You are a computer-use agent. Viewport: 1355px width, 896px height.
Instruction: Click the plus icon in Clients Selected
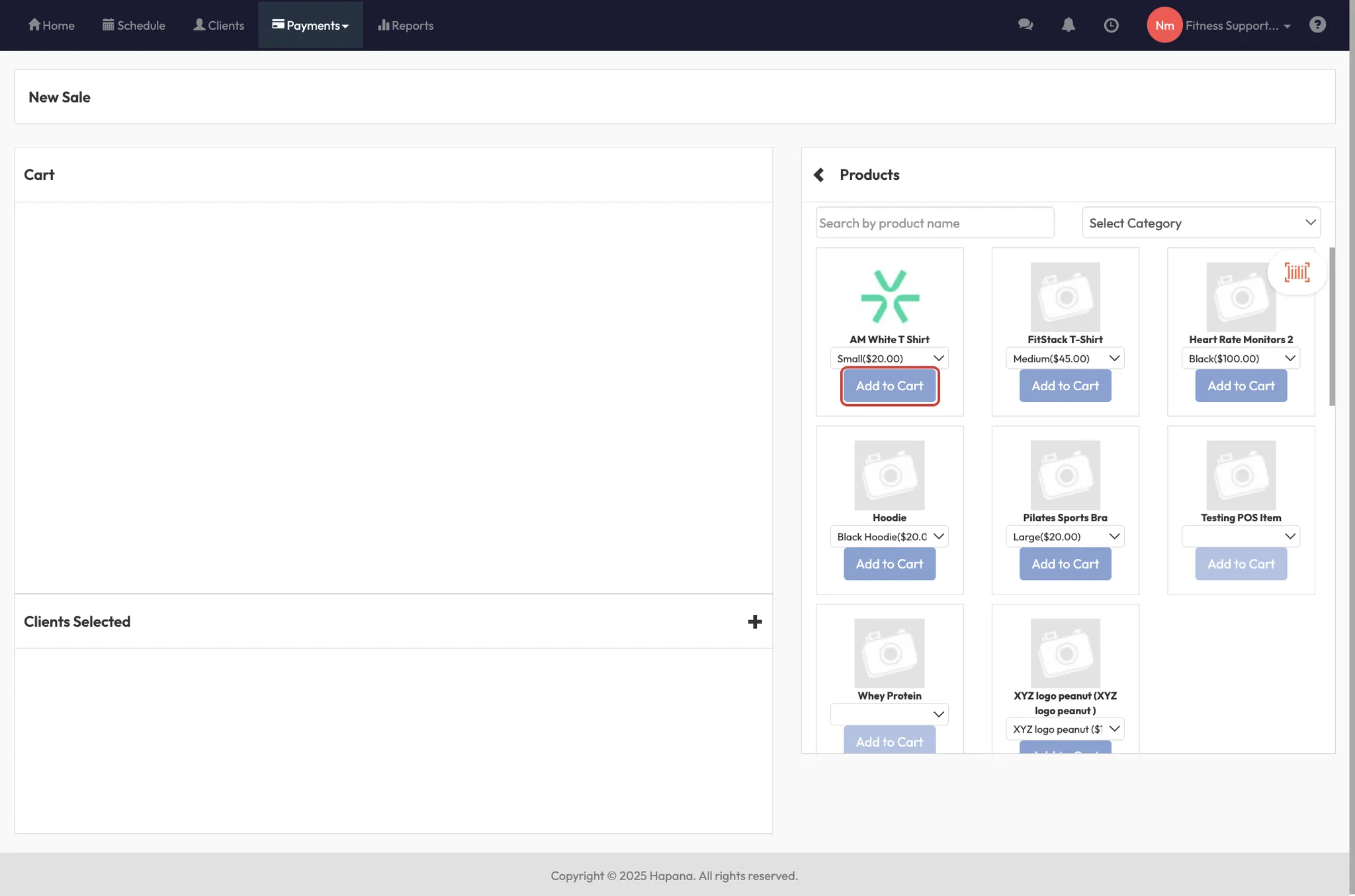(754, 622)
